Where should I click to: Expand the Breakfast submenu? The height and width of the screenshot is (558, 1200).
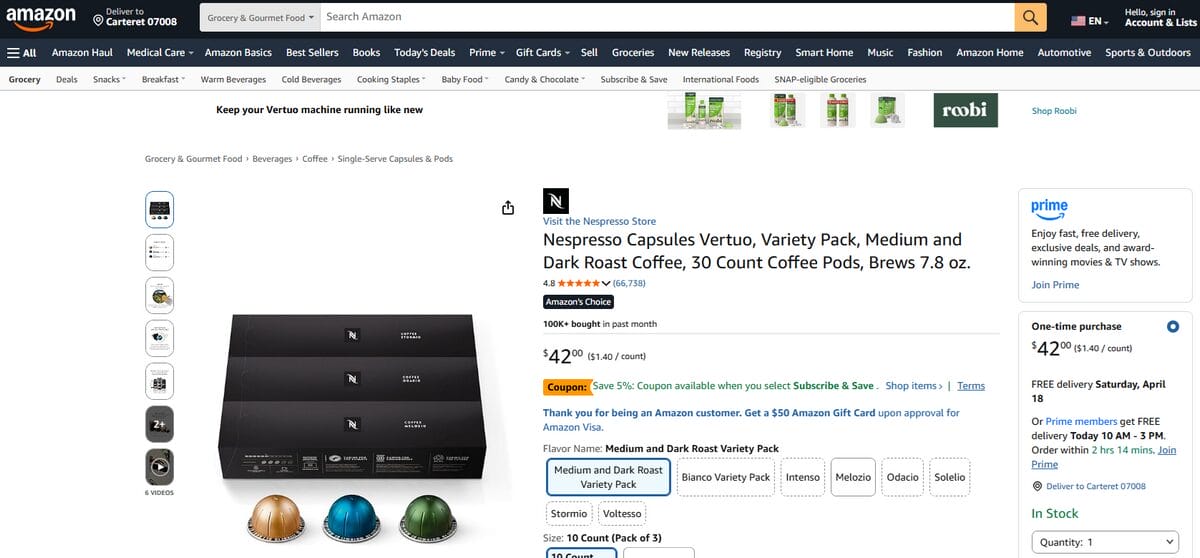pyautogui.click(x=163, y=79)
